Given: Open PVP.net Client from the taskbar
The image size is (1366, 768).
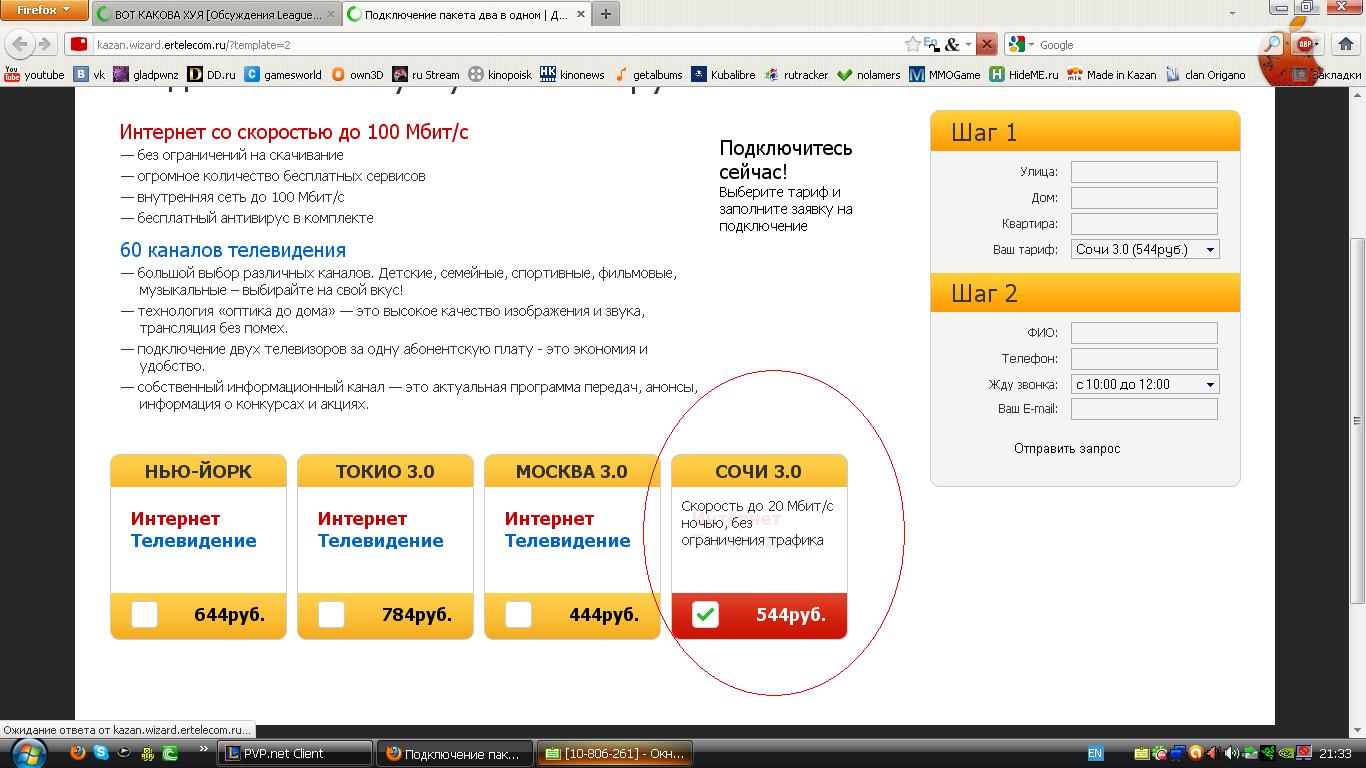Looking at the screenshot, I should pyautogui.click(x=294, y=753).
